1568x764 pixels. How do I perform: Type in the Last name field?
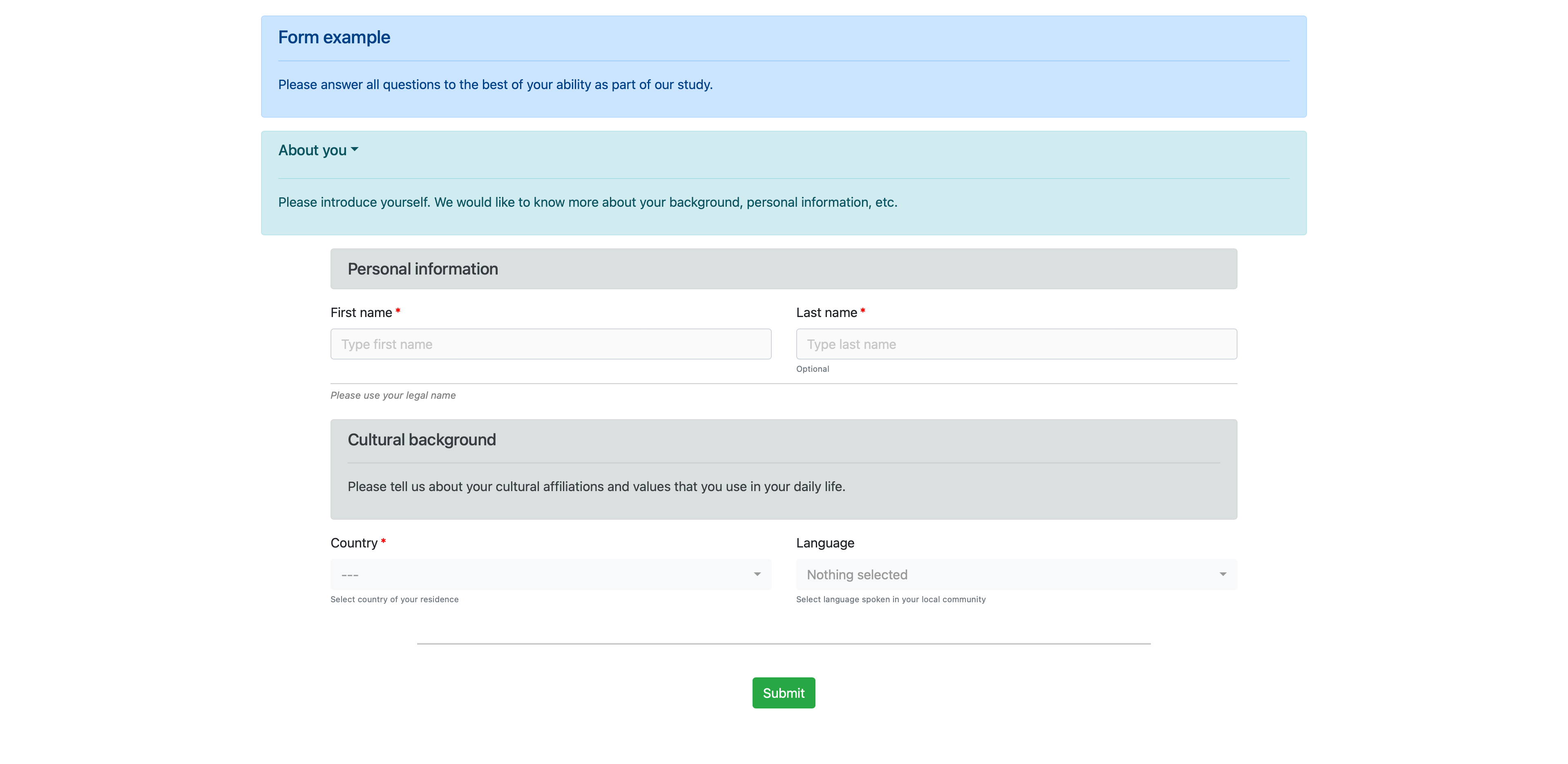click(1016, 343)
